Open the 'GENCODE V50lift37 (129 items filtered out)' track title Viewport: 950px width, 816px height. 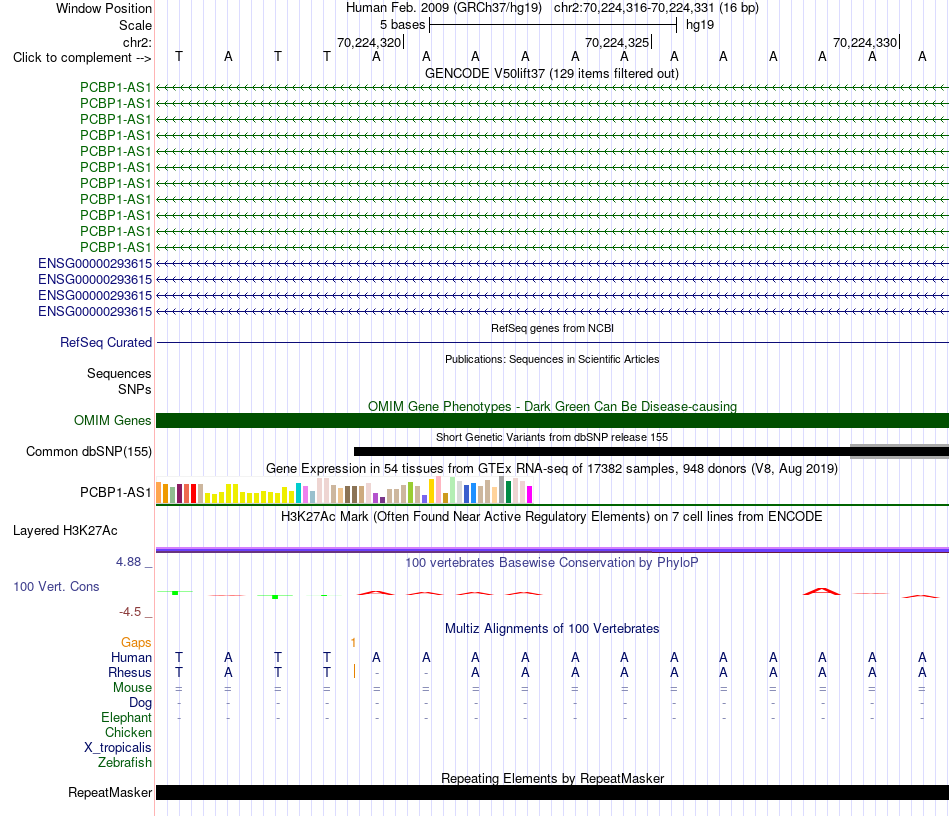[x=551, y=73]
